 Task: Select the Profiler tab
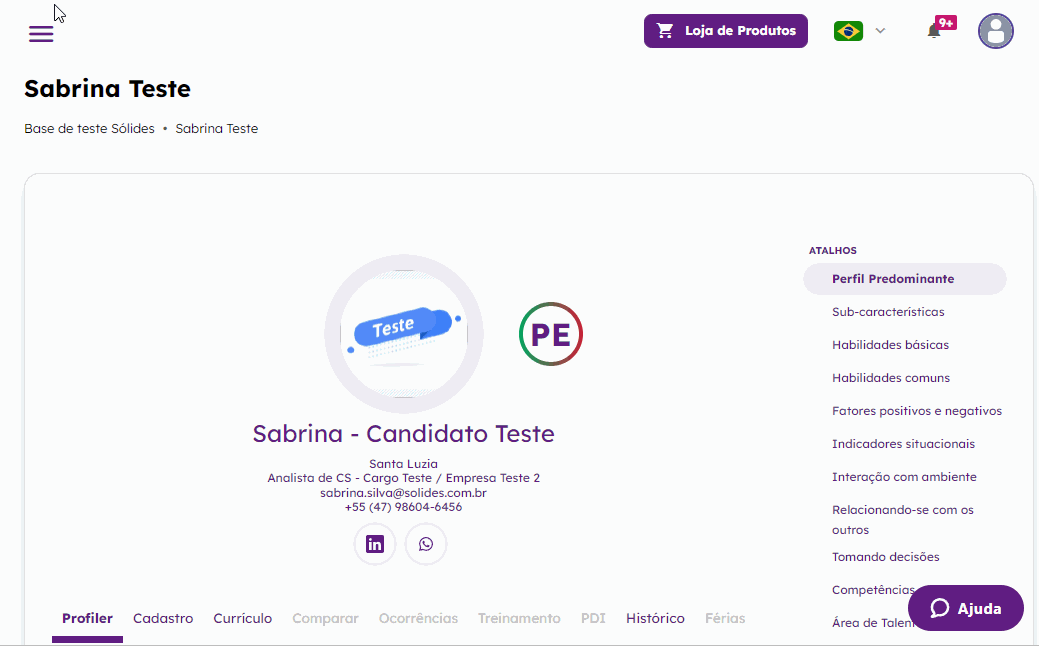(x=87, y=618)
